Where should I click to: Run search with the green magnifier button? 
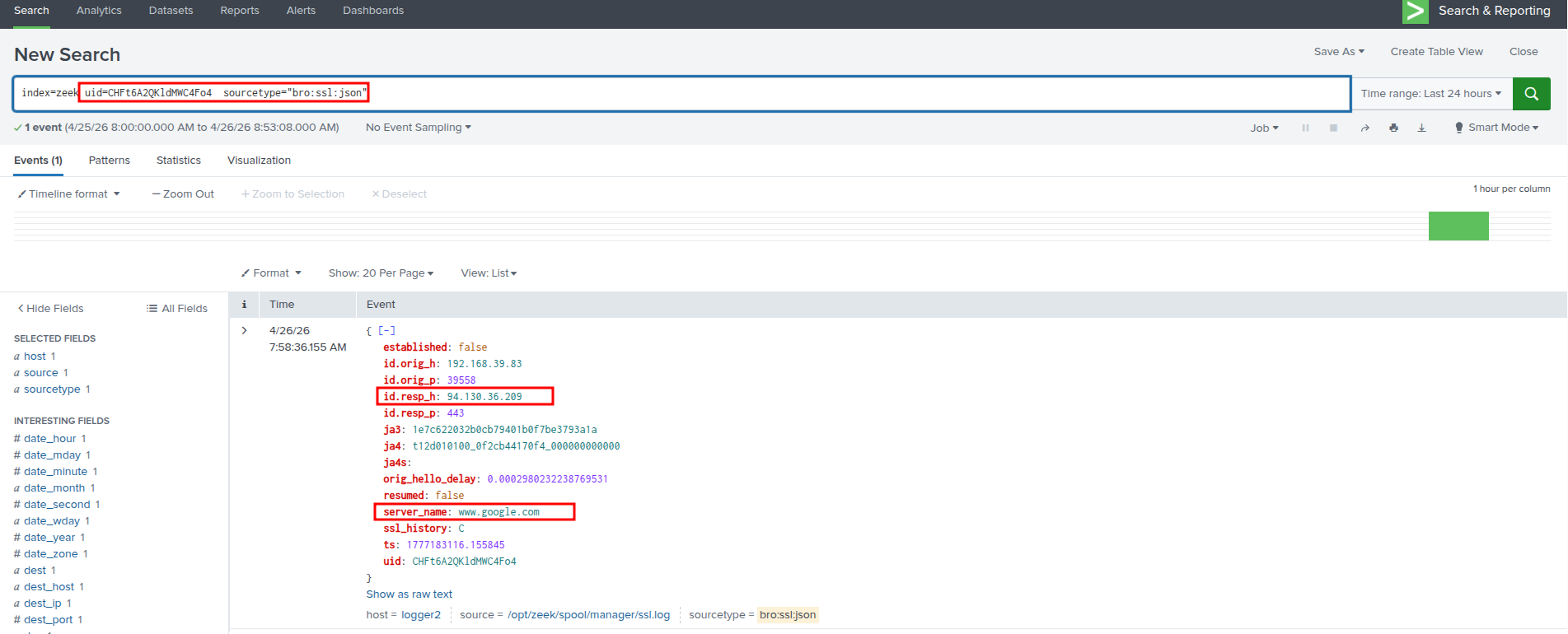[1531, 94]
